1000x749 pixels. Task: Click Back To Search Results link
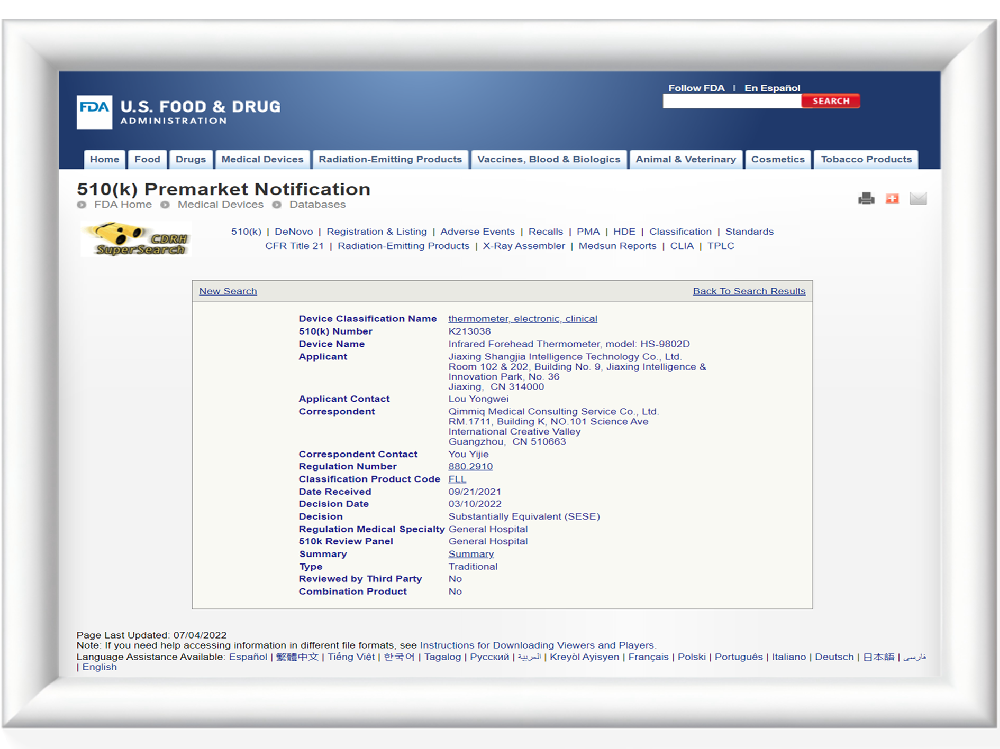(x=749, y=291)
